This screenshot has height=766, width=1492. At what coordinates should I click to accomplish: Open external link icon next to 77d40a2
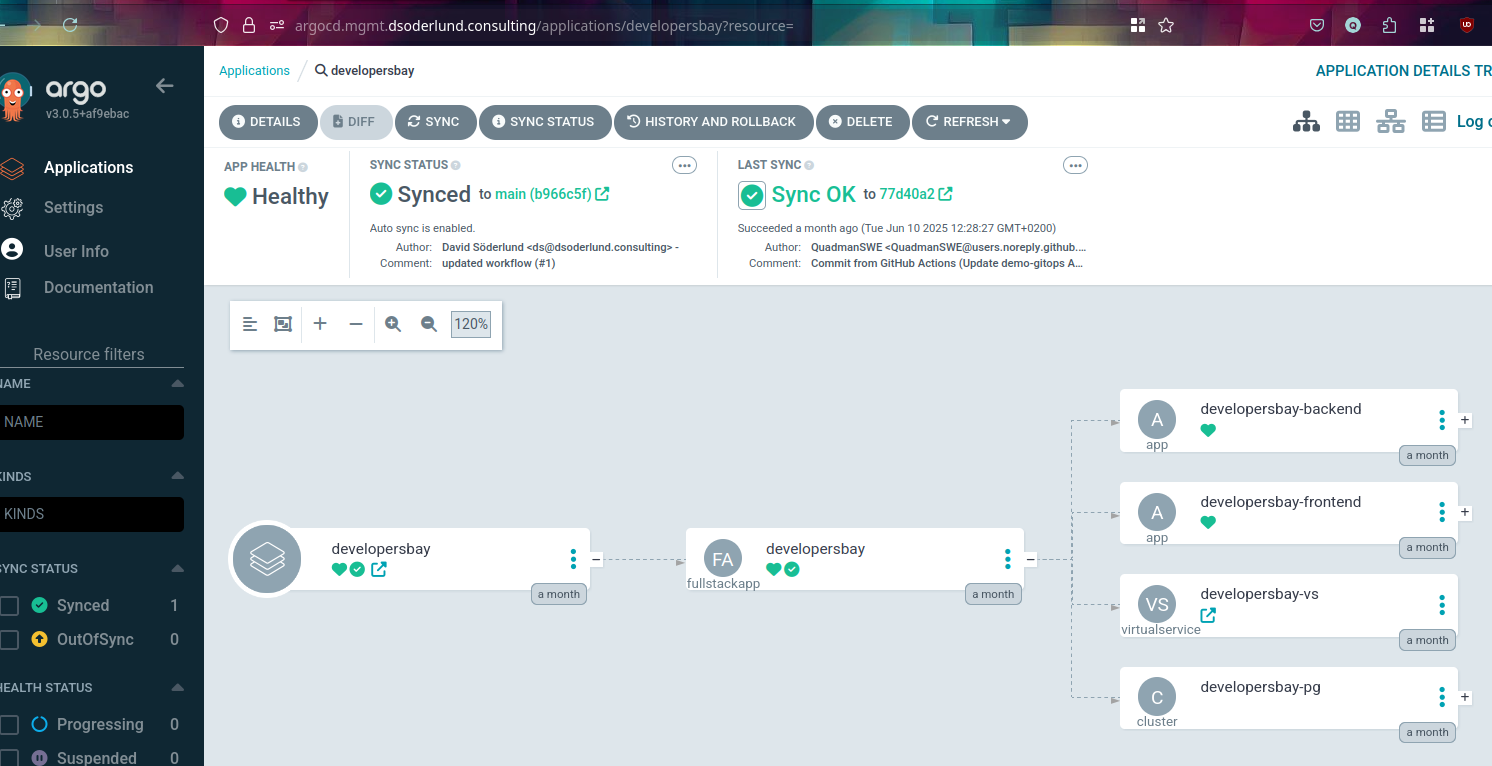coord(945,194)
